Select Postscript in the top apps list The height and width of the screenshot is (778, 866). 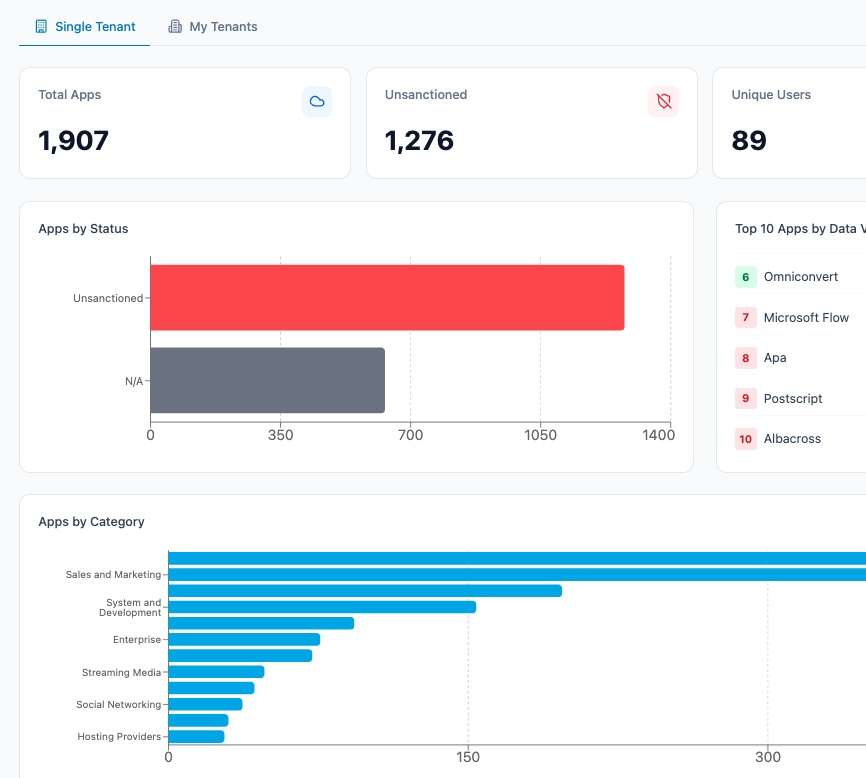click(x=793, y=399)
